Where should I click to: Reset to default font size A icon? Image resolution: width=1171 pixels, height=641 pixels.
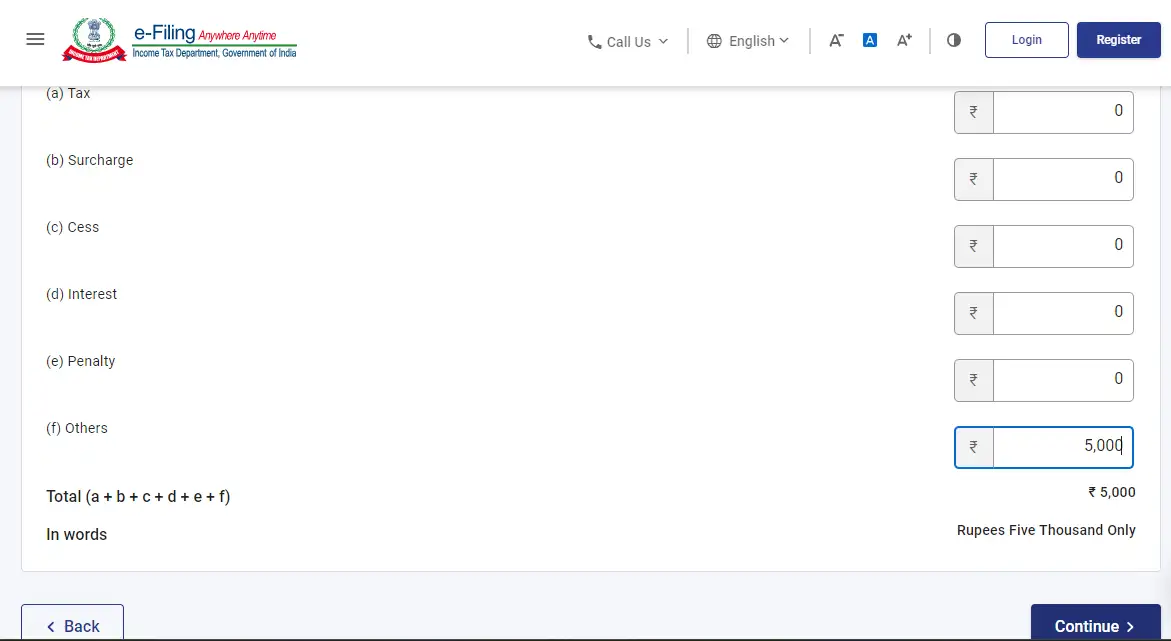click(x=870, y=41)
